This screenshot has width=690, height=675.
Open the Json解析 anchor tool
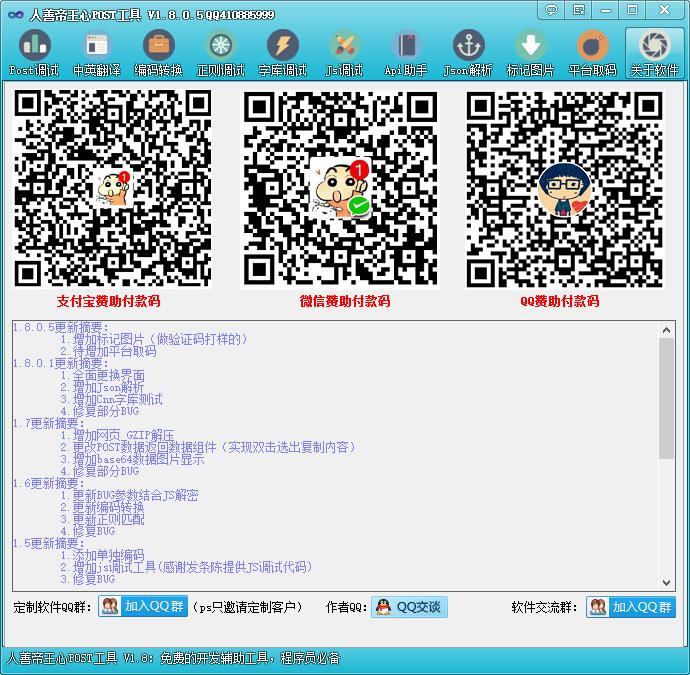pos(468,53)
